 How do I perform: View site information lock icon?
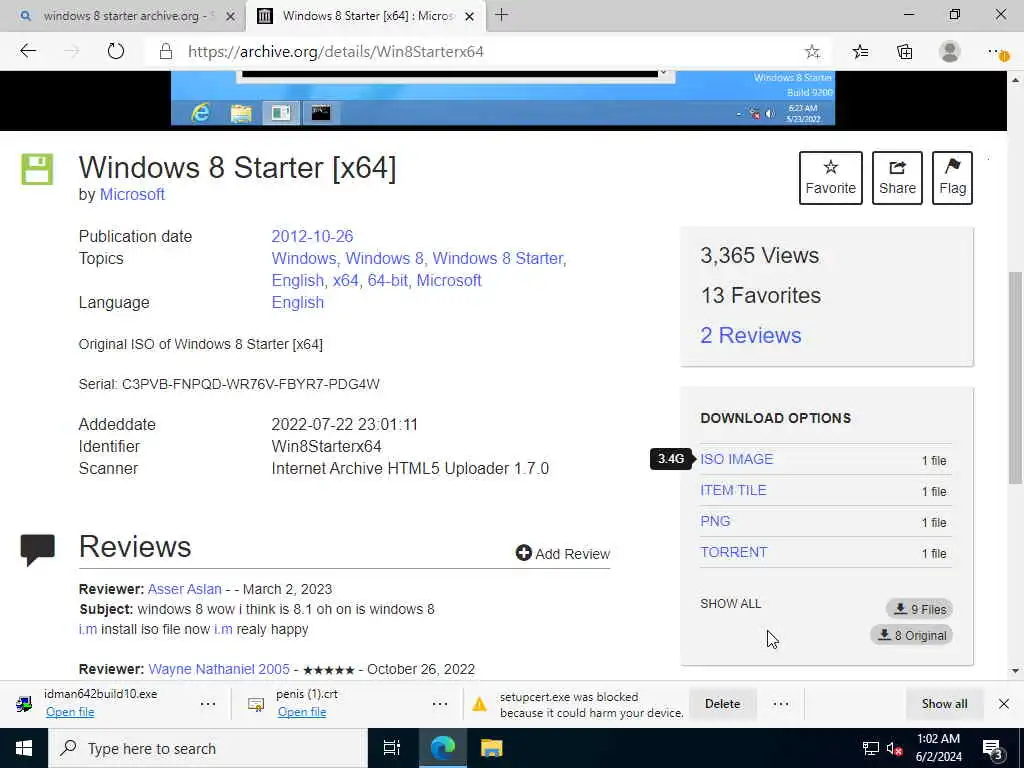166,52
